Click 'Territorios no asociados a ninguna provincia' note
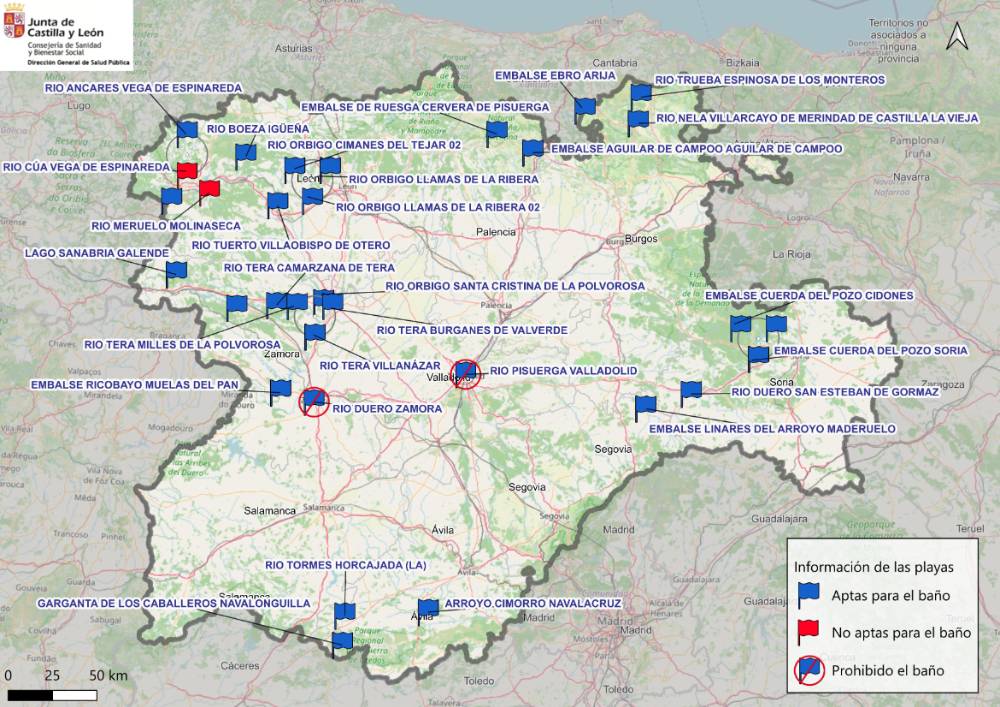1000x707 pixels. pyautogui.click(x=898, y=41)
